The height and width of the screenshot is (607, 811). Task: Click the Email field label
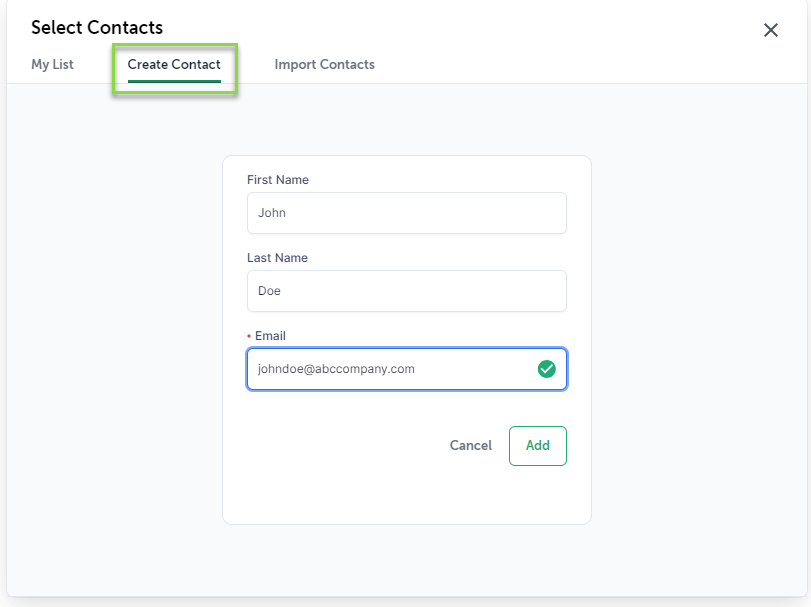pos(270,336)
